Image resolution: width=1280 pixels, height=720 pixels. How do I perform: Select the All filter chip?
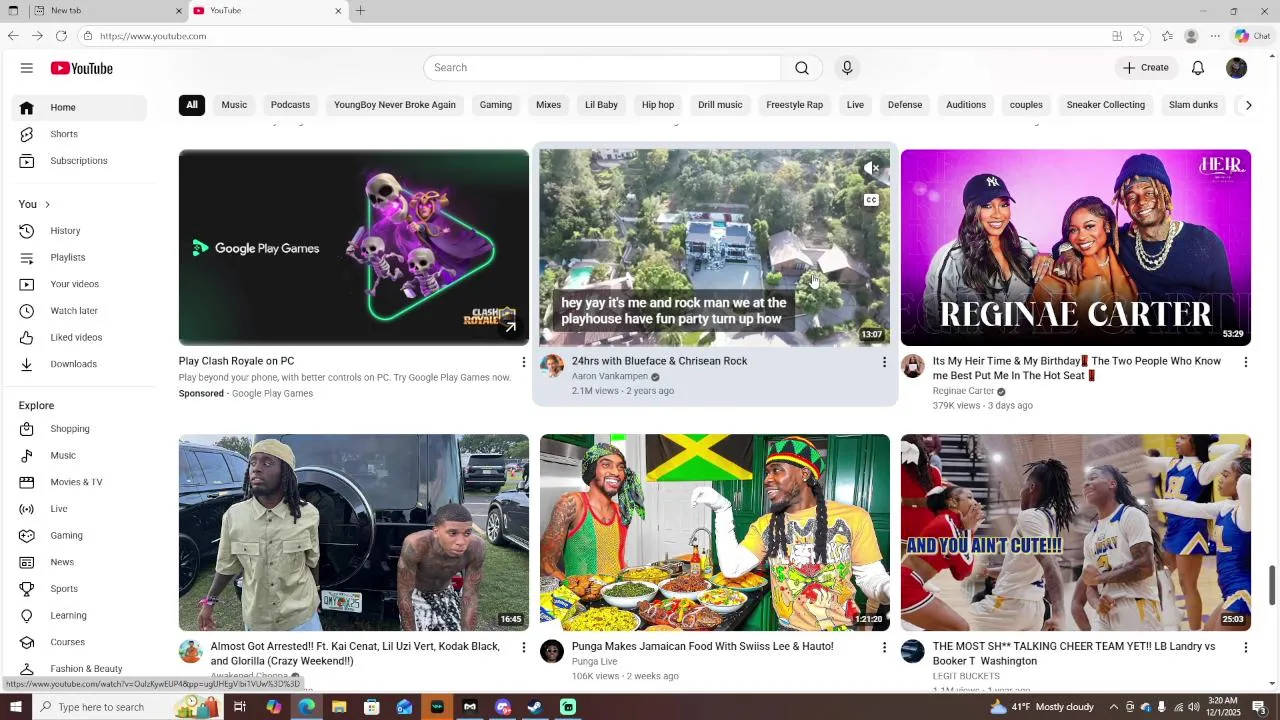tap(192, 105)
